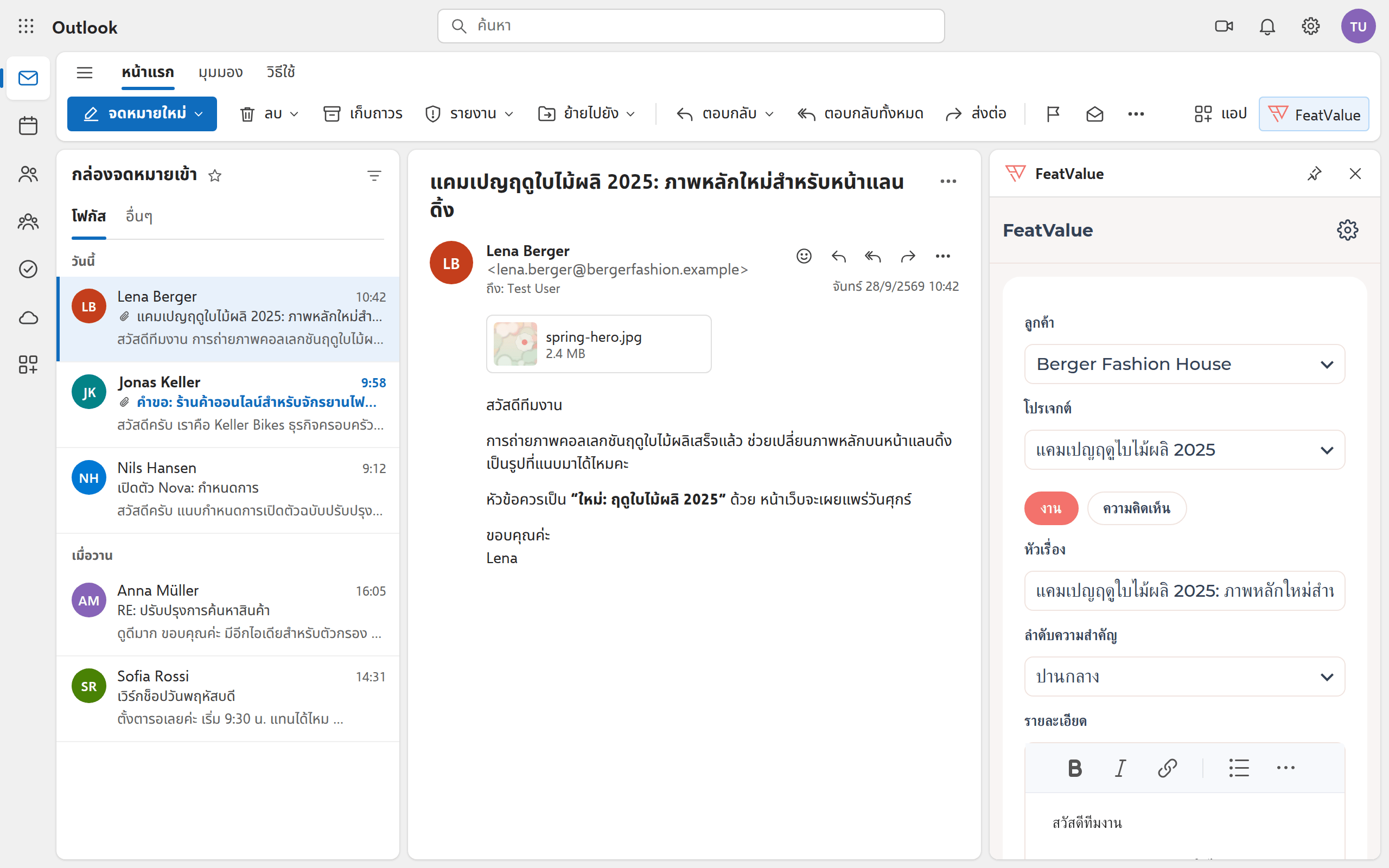The width and height of the screenshot is (1389, 868).
Task: Click ตอบกลับทั้งหมด reply all button
Action: tap(860, 114)
